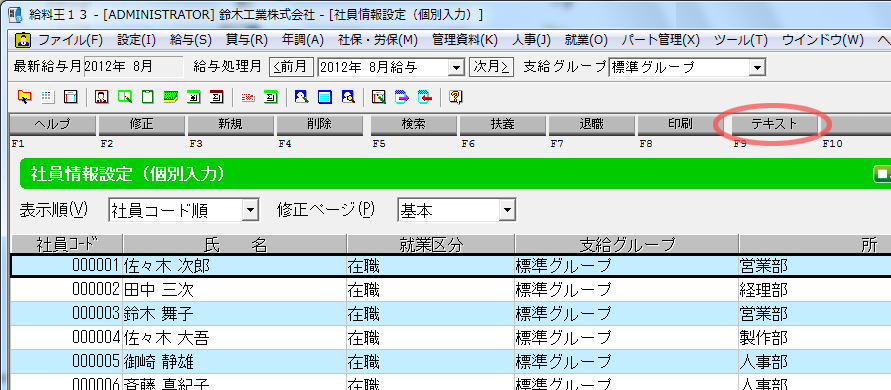Click the clipboard toolbar icon
The height and width of the screenshot is (390, 891).
148,97
